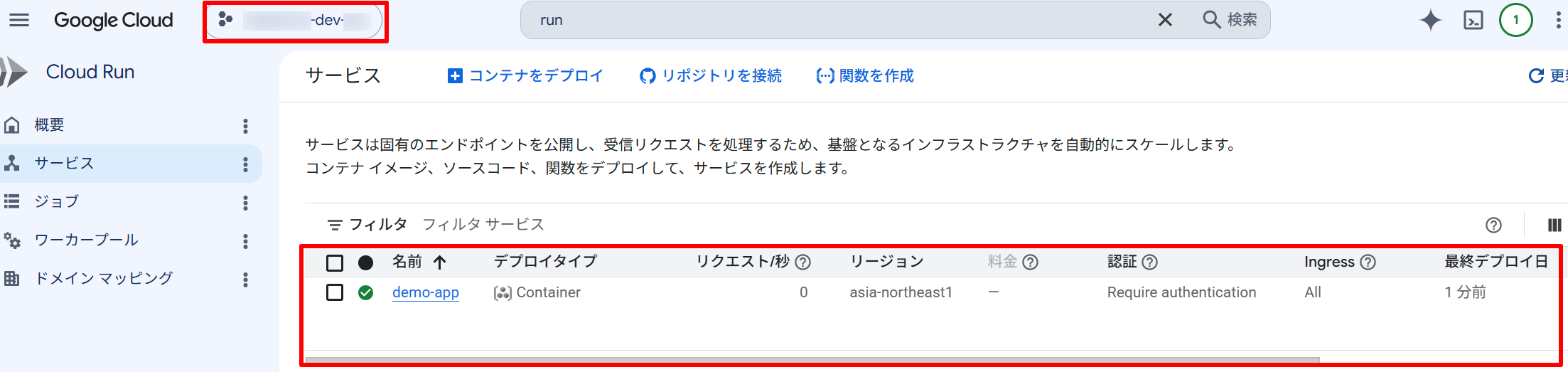Click the horizontal table scrollbar
1568x372 pixels.
pyautogui.click(x=812, y=360)
